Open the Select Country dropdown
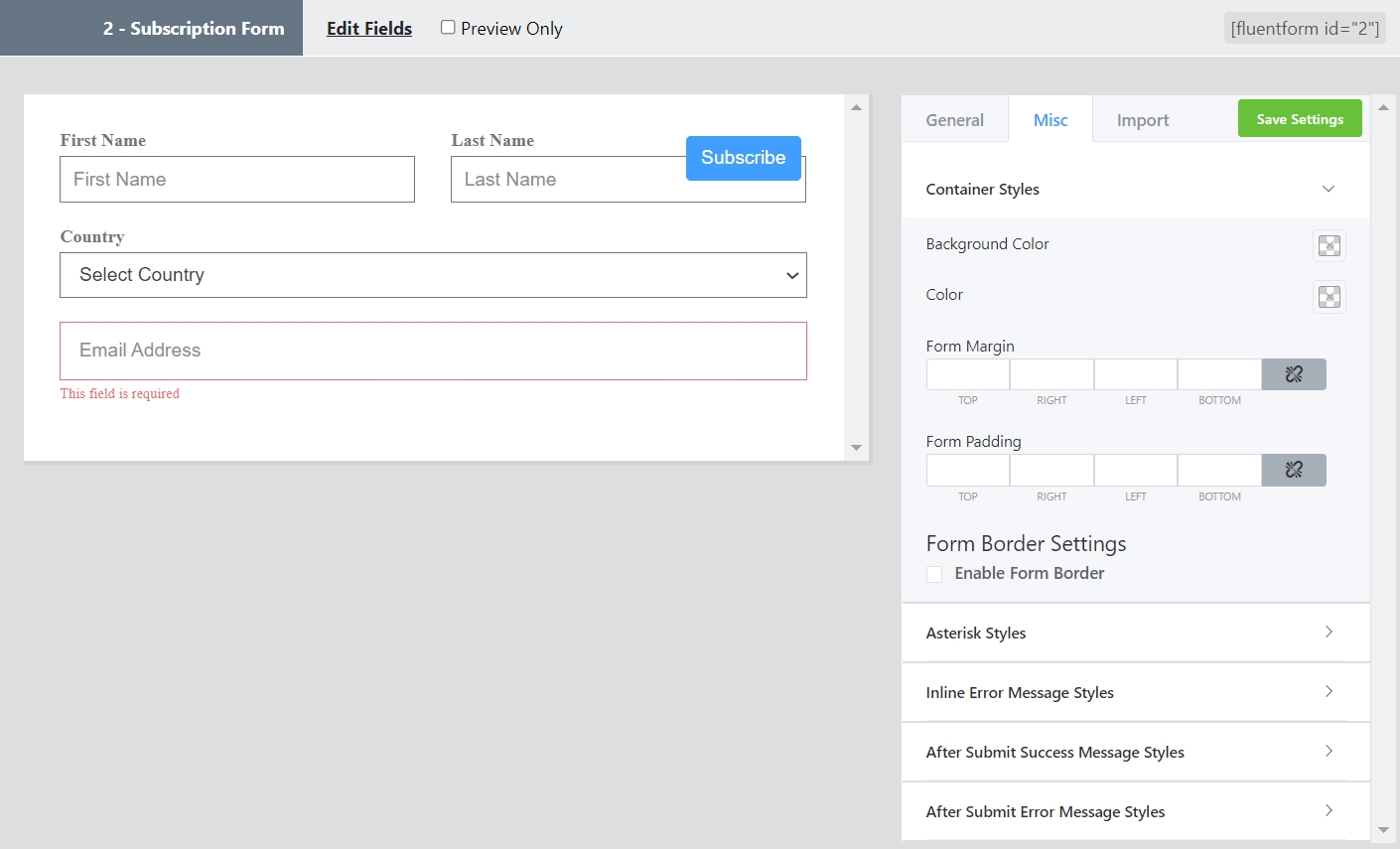The height and width of the screenshot is (849, 1400). point(433,275)
